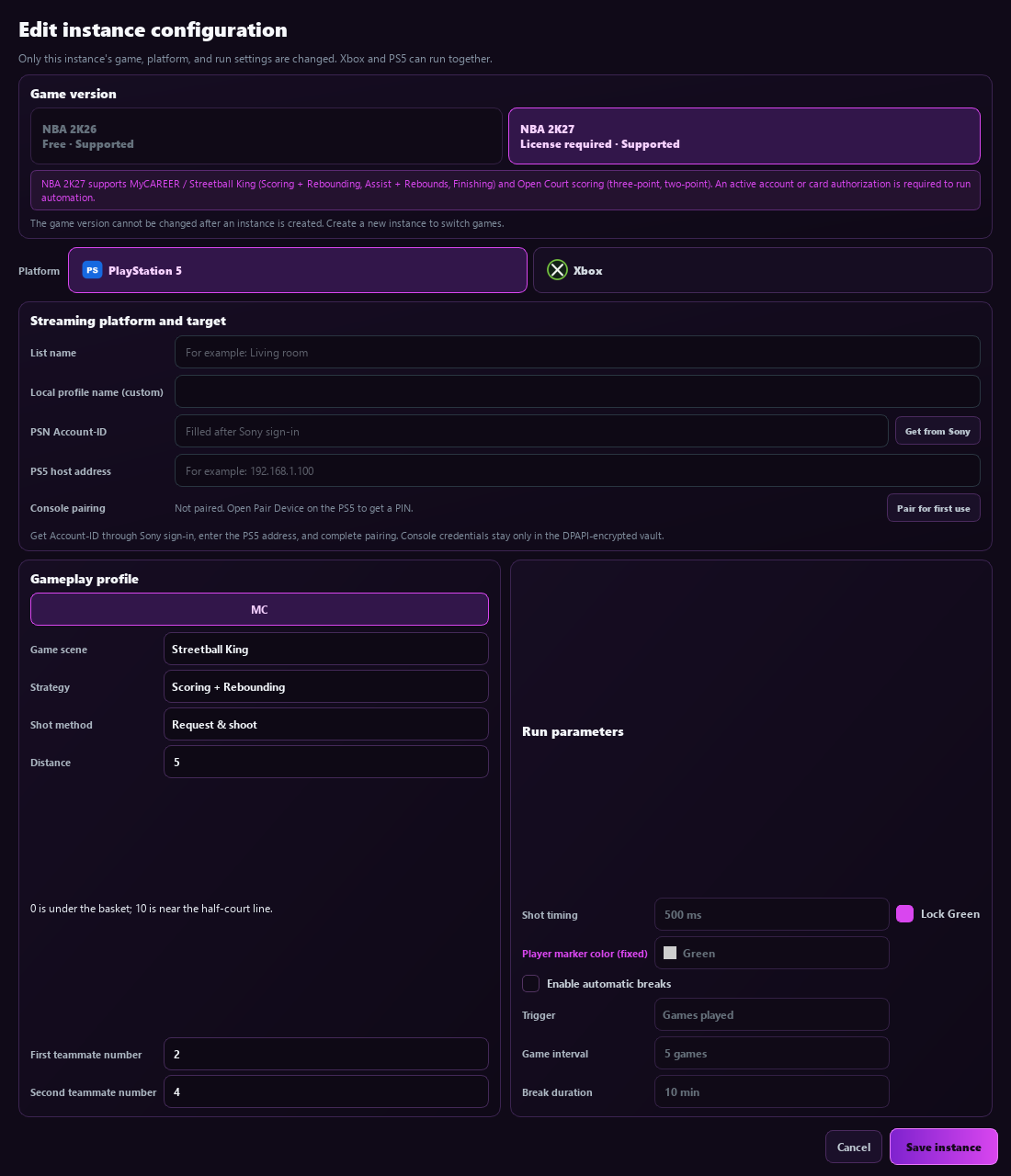Select the MC gameplay profile tab
1011x1176 pixels.
click(x=259, y=609)
